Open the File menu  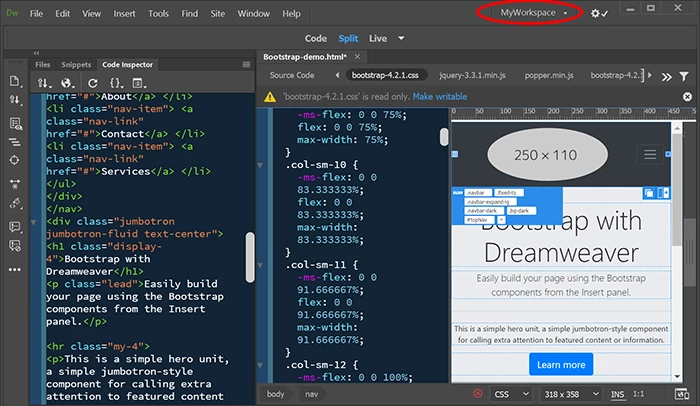tap(36, 14)
